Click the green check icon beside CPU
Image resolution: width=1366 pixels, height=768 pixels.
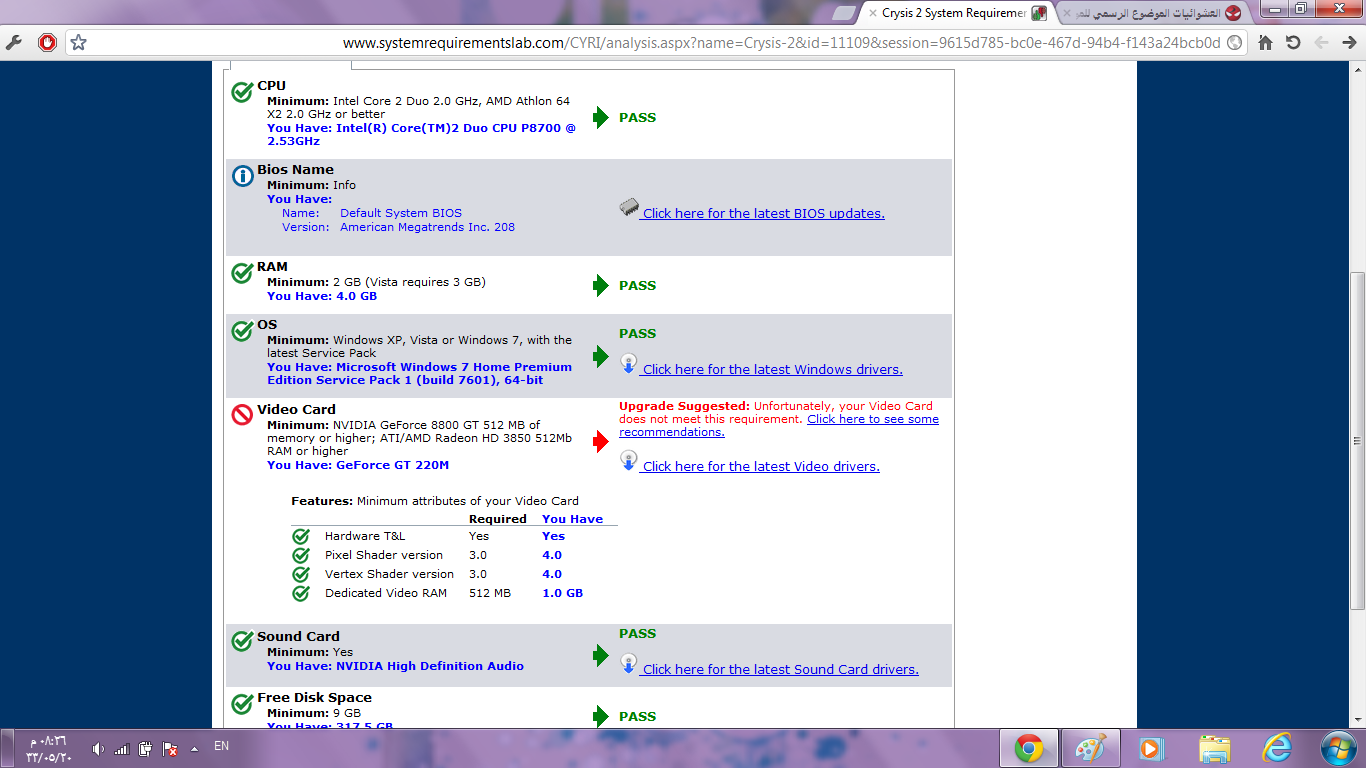tap(242, 92)
